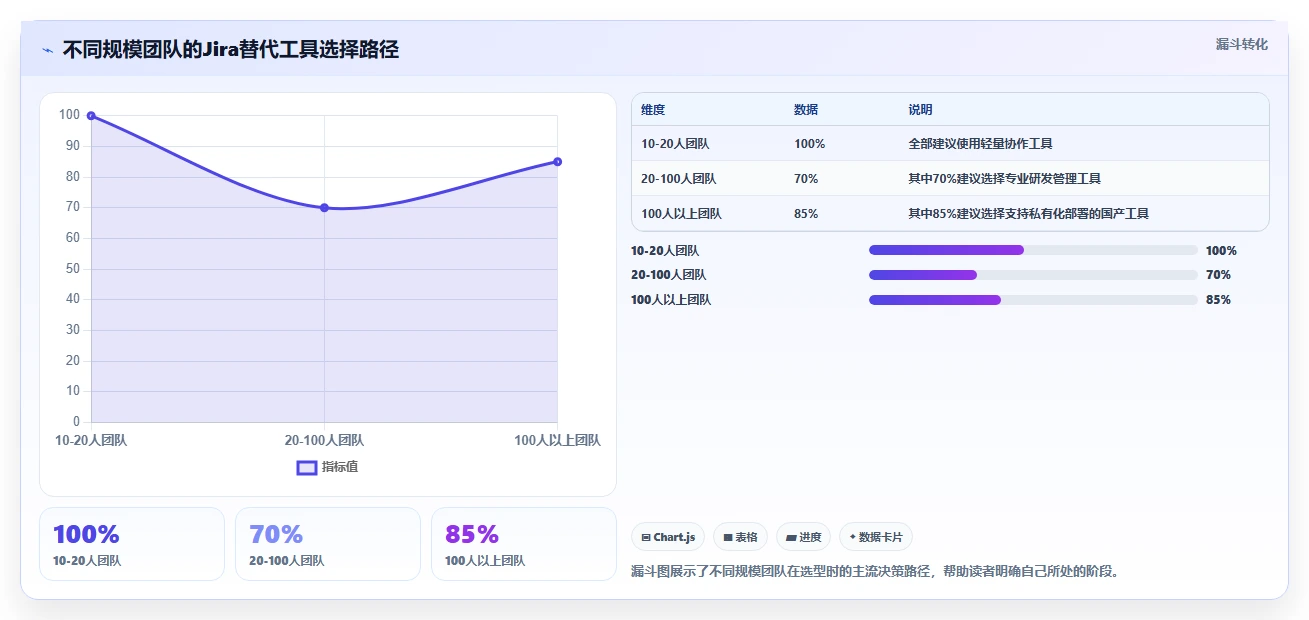Click the x-axis label 20-100人团队
Viewport: 1309px width, 620px height.
tap(324, 440)
